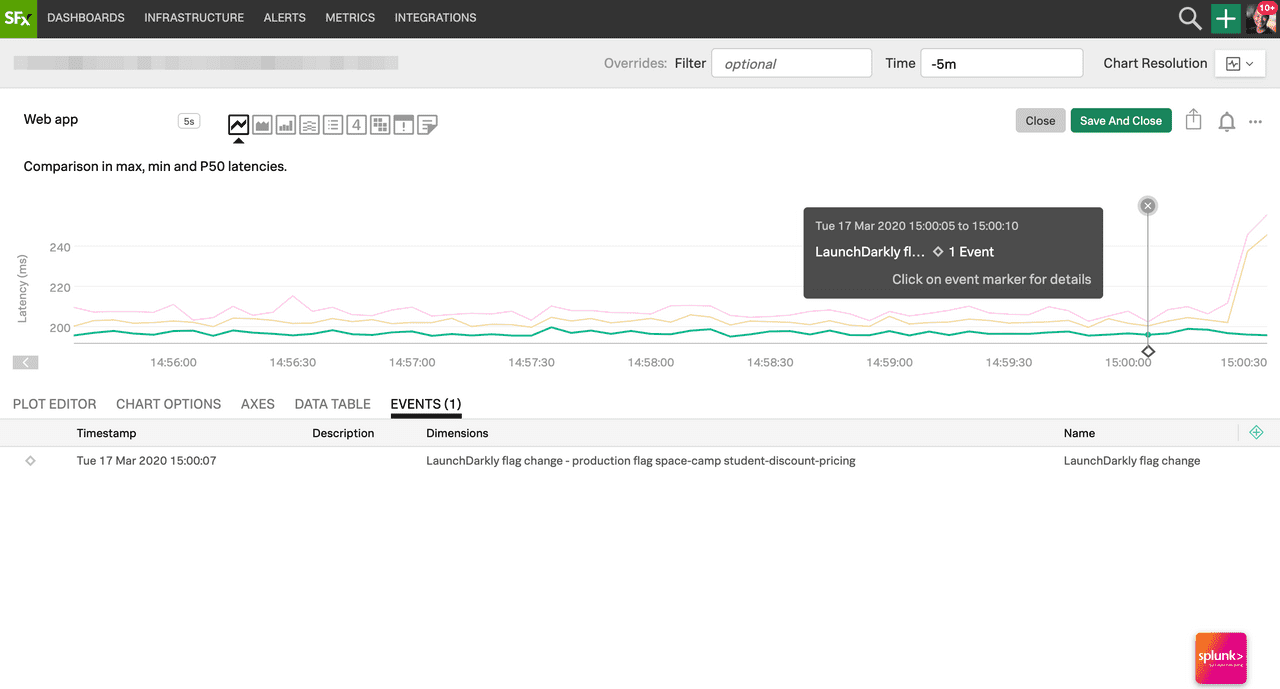Switch to the Single Value chart type
Viewport: 1280px width, 689px height.
356,124
